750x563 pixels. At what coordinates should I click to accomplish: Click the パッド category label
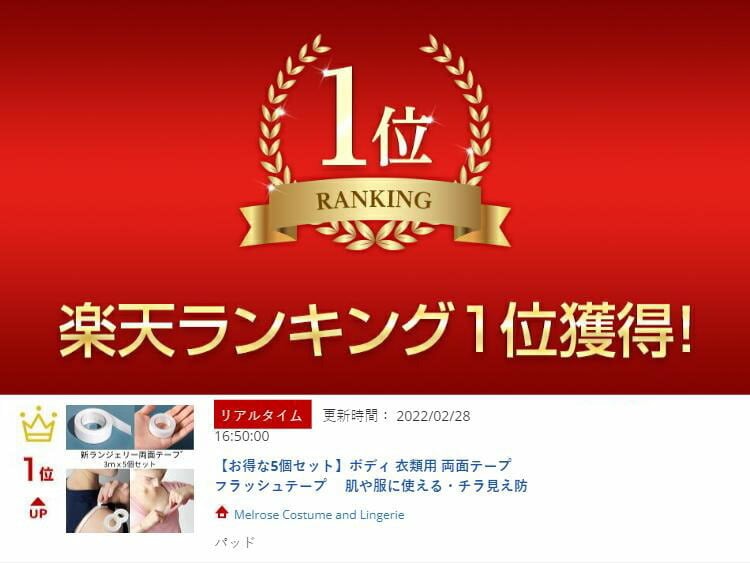point(234,542)
